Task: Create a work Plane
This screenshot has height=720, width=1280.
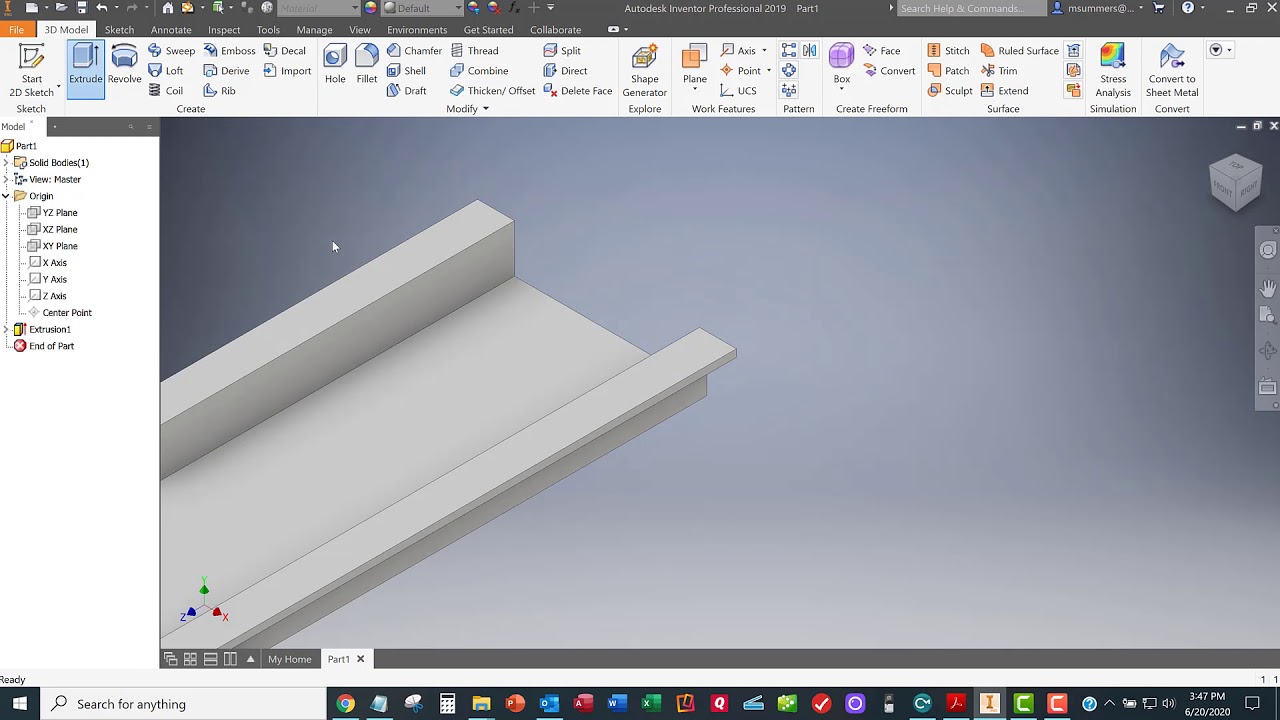Action: (695, 66)
